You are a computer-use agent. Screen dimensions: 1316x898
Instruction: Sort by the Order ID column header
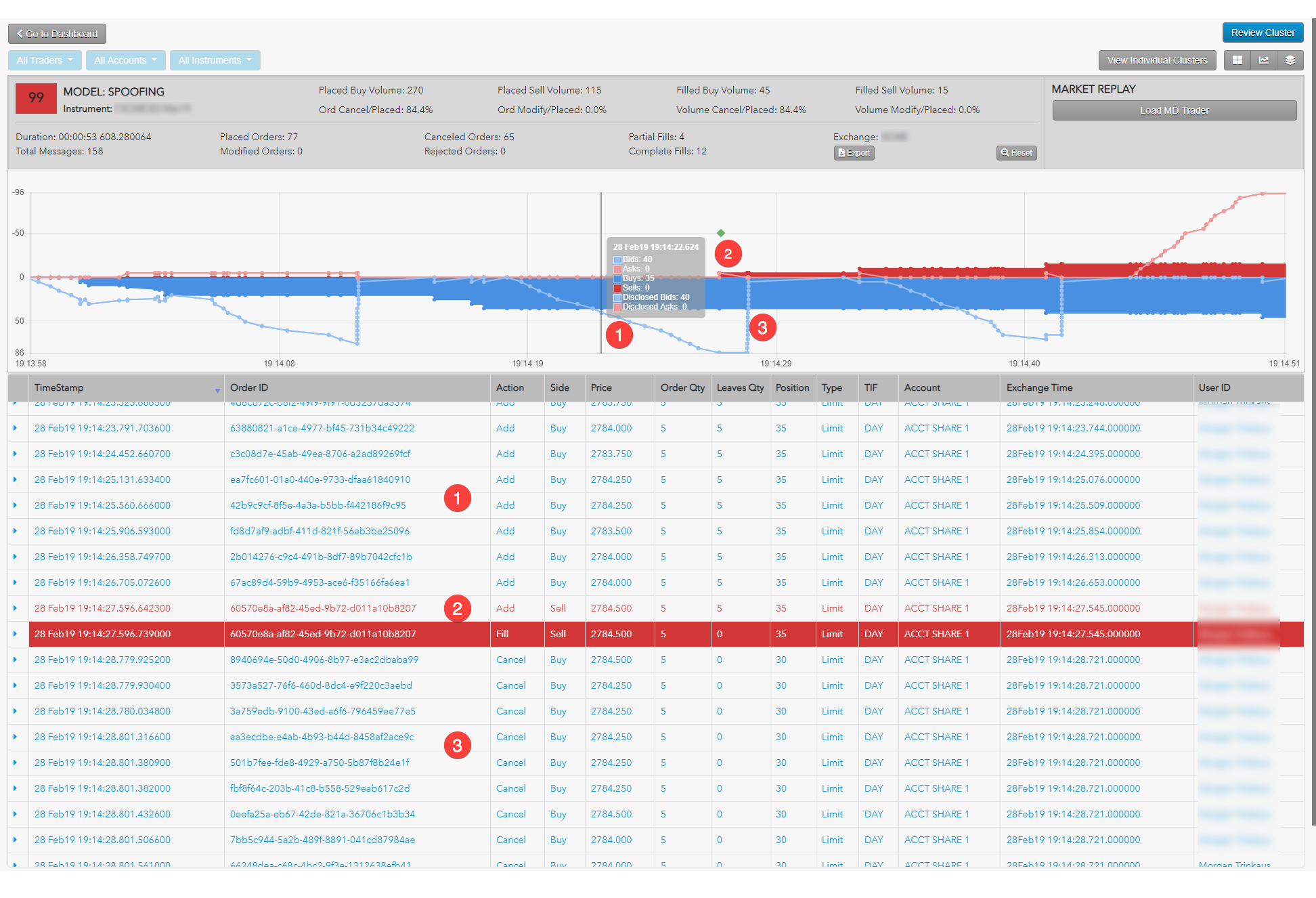click(249, 387)
